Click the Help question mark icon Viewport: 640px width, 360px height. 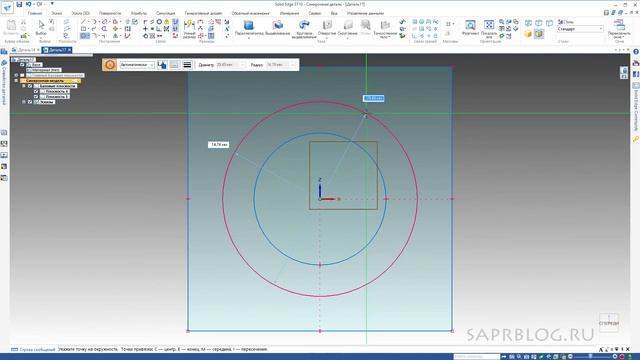[x=636, y=52]
